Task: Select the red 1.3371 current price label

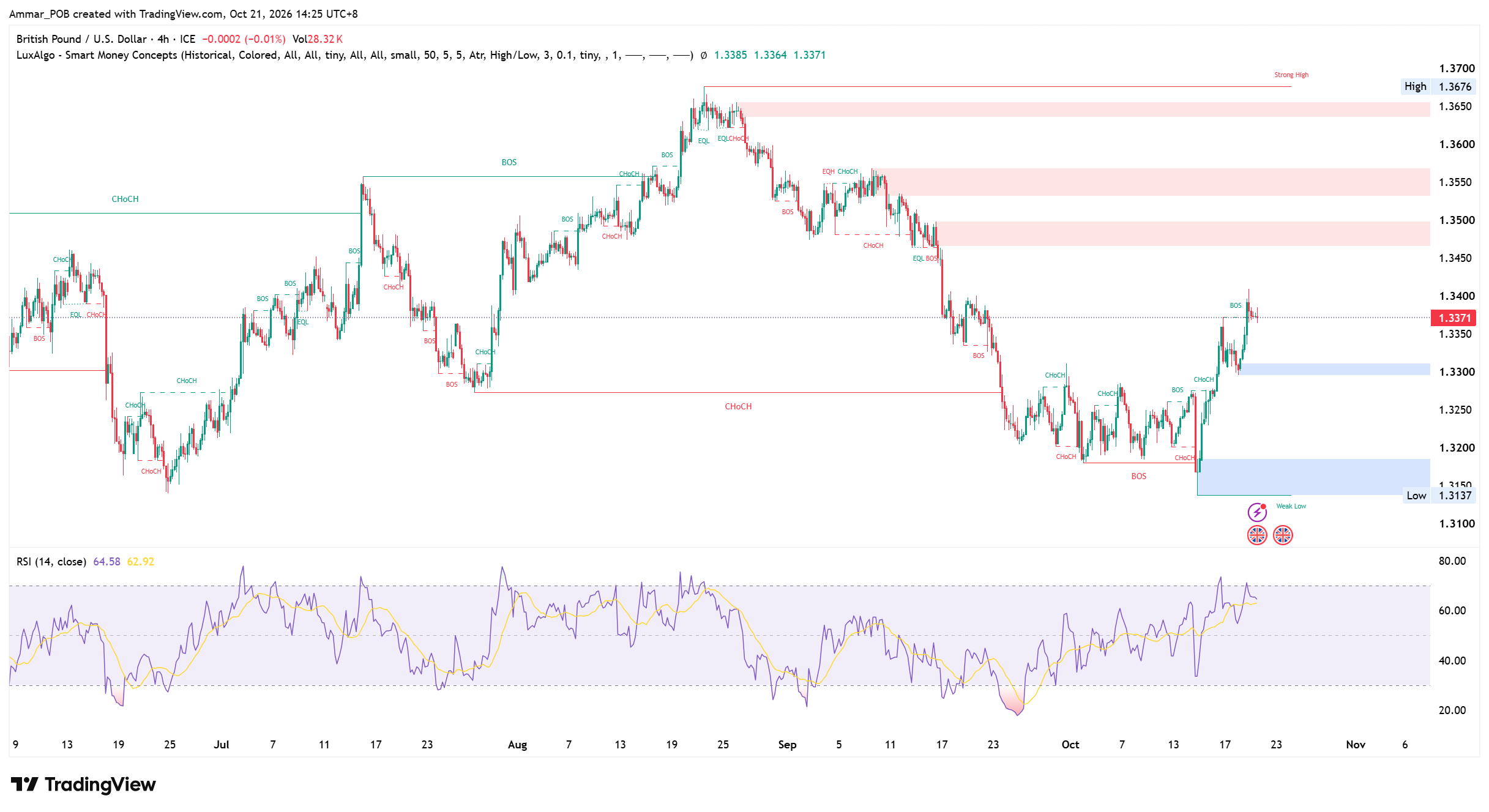Action: pyautogui.click(x=1454, y=318)
